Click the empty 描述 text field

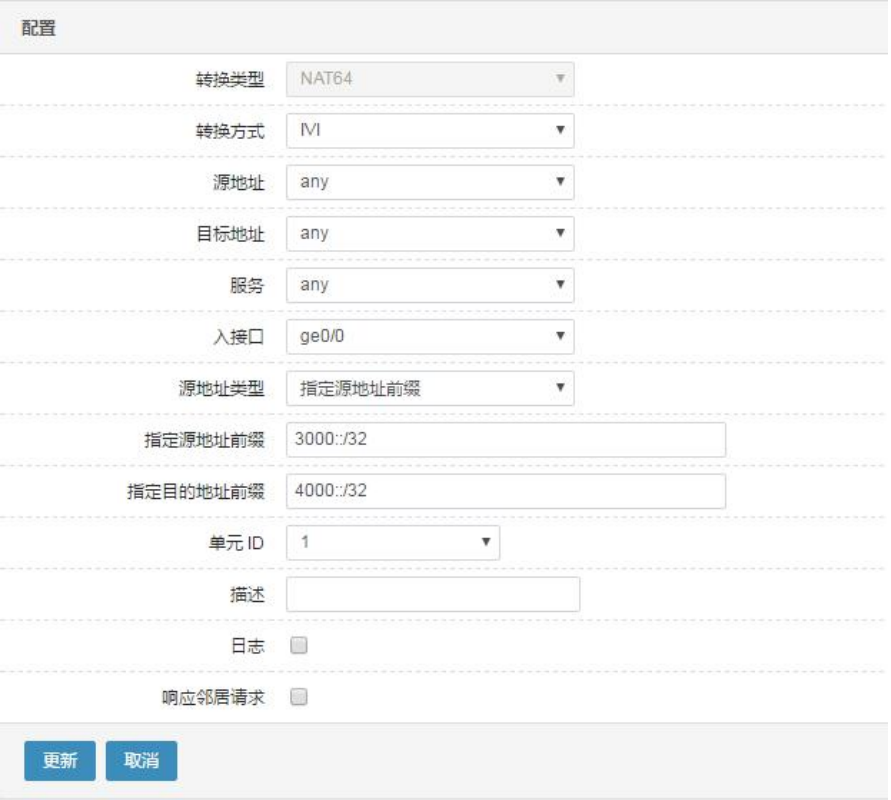pyautogui.click(x=433, y=594)
